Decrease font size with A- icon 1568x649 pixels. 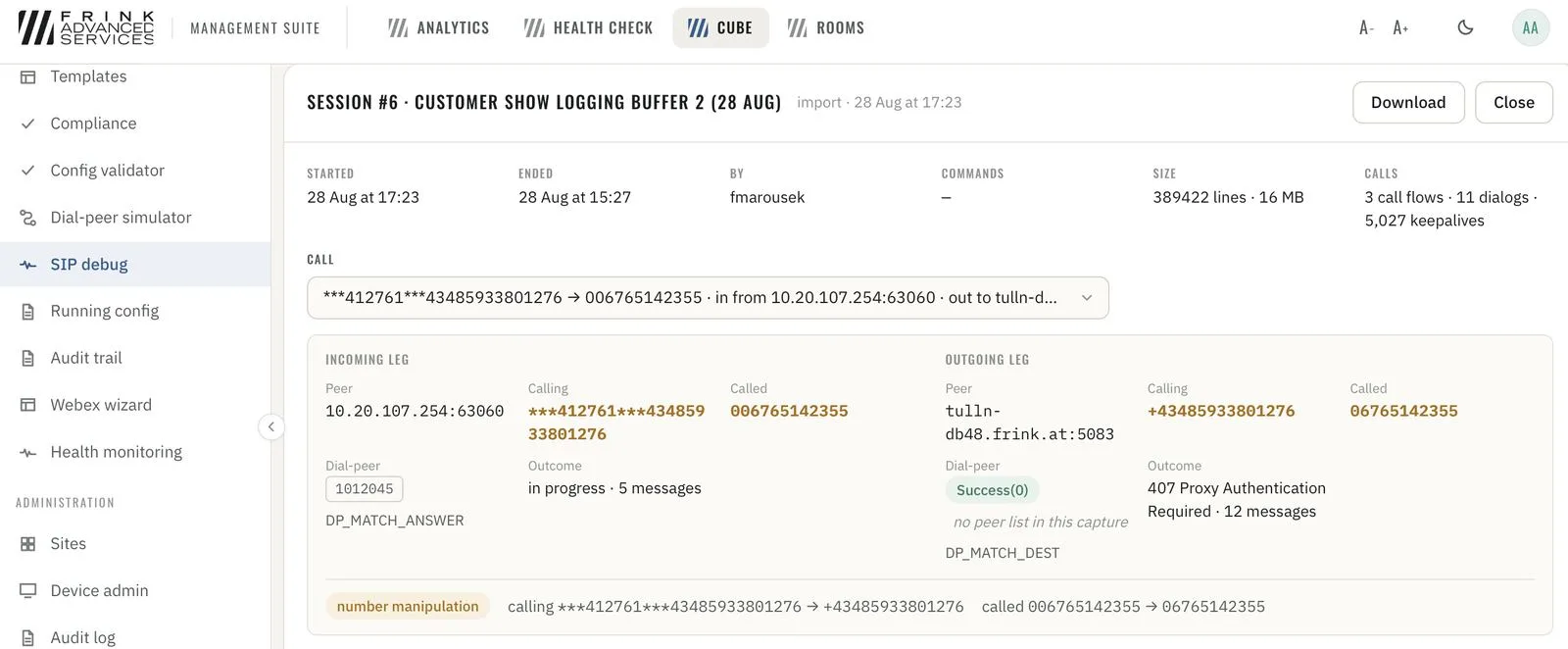click(x=1366, y=27)
